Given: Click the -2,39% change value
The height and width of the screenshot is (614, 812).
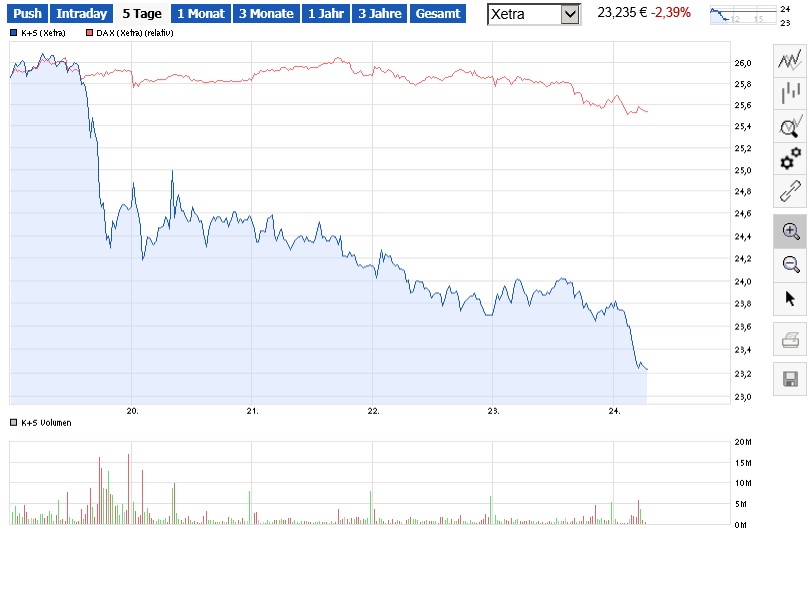Looking at the screenshot, I should point(671,12).
